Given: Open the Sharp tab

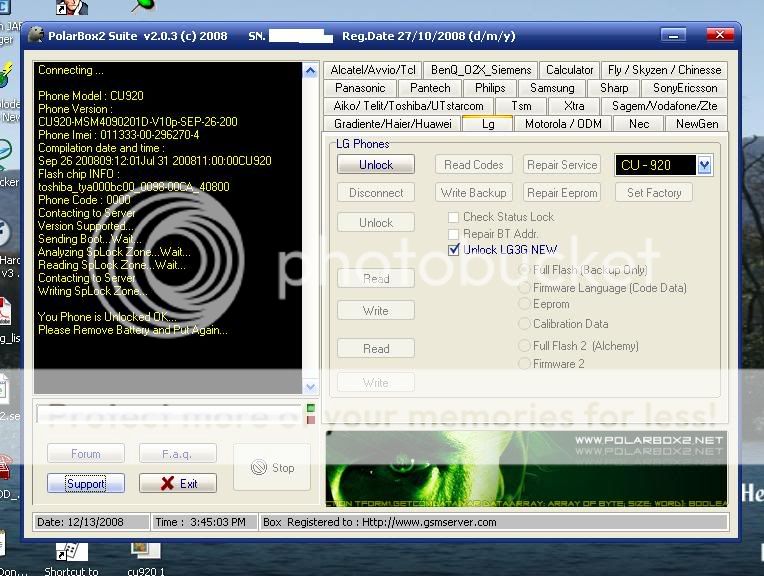Looking at the screenshot, I should pyautogui.click(x=613, y=88).
